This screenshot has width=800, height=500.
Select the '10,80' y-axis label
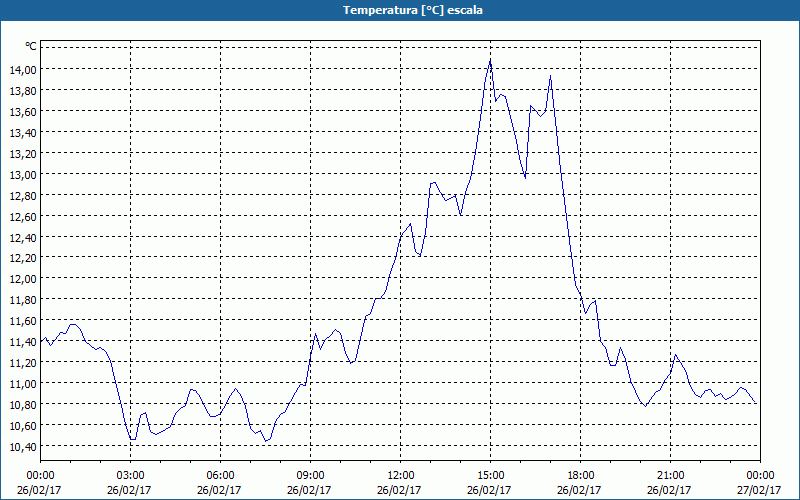tap(23, 404)
